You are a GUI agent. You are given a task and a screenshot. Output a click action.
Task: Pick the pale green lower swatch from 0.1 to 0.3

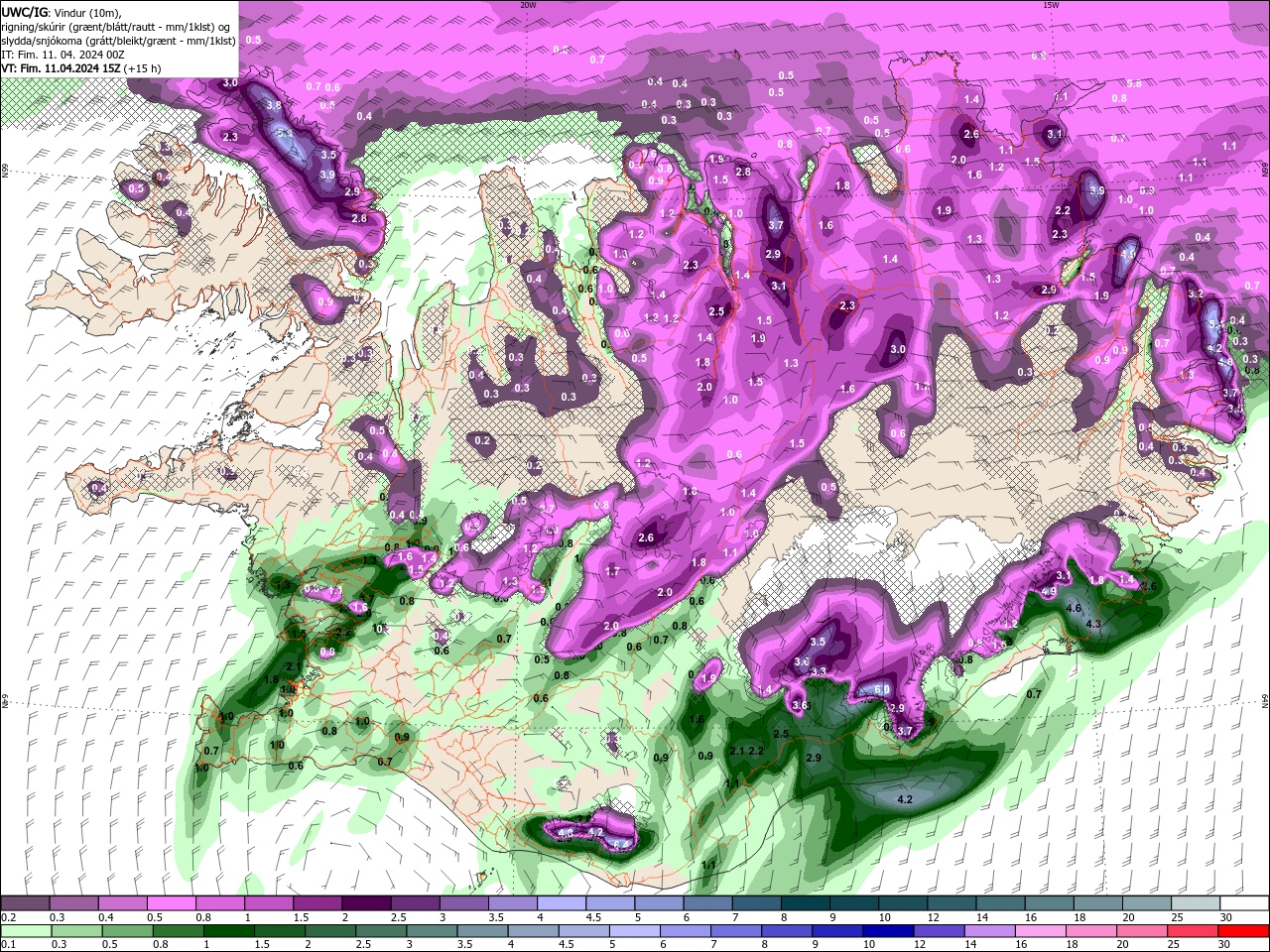point(25,931)
